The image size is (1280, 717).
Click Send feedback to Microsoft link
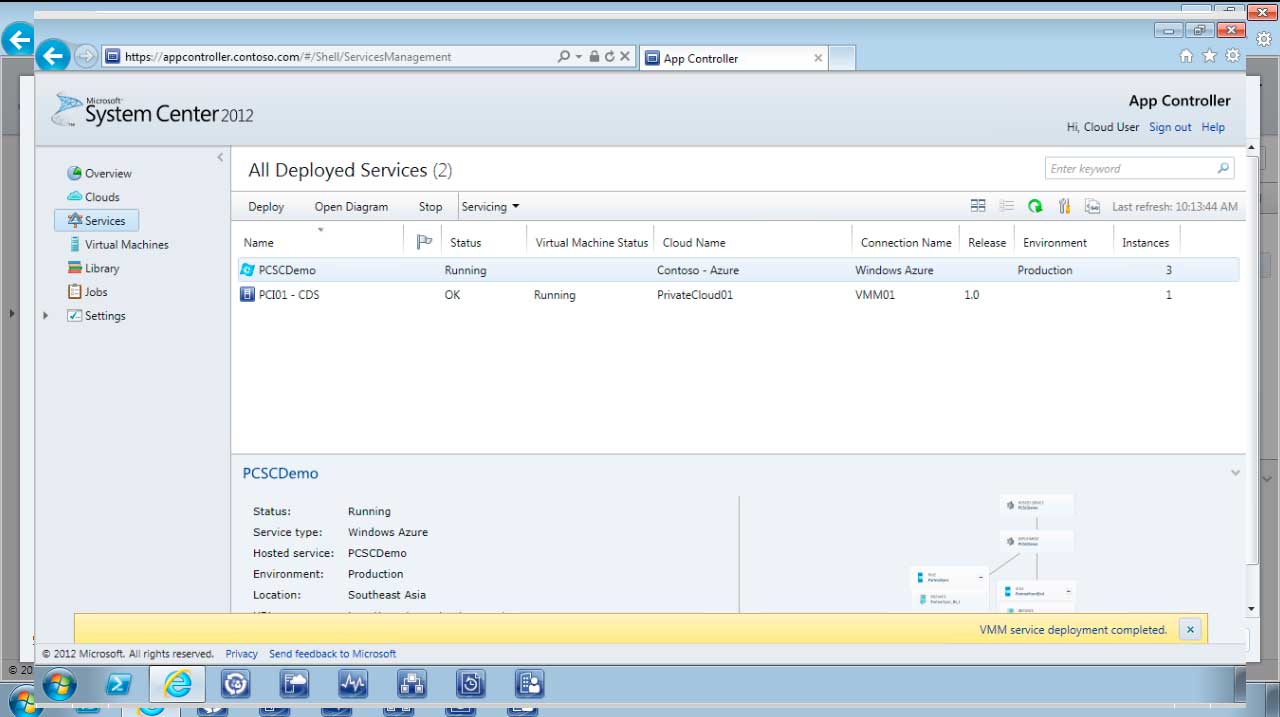click(333, 654)
